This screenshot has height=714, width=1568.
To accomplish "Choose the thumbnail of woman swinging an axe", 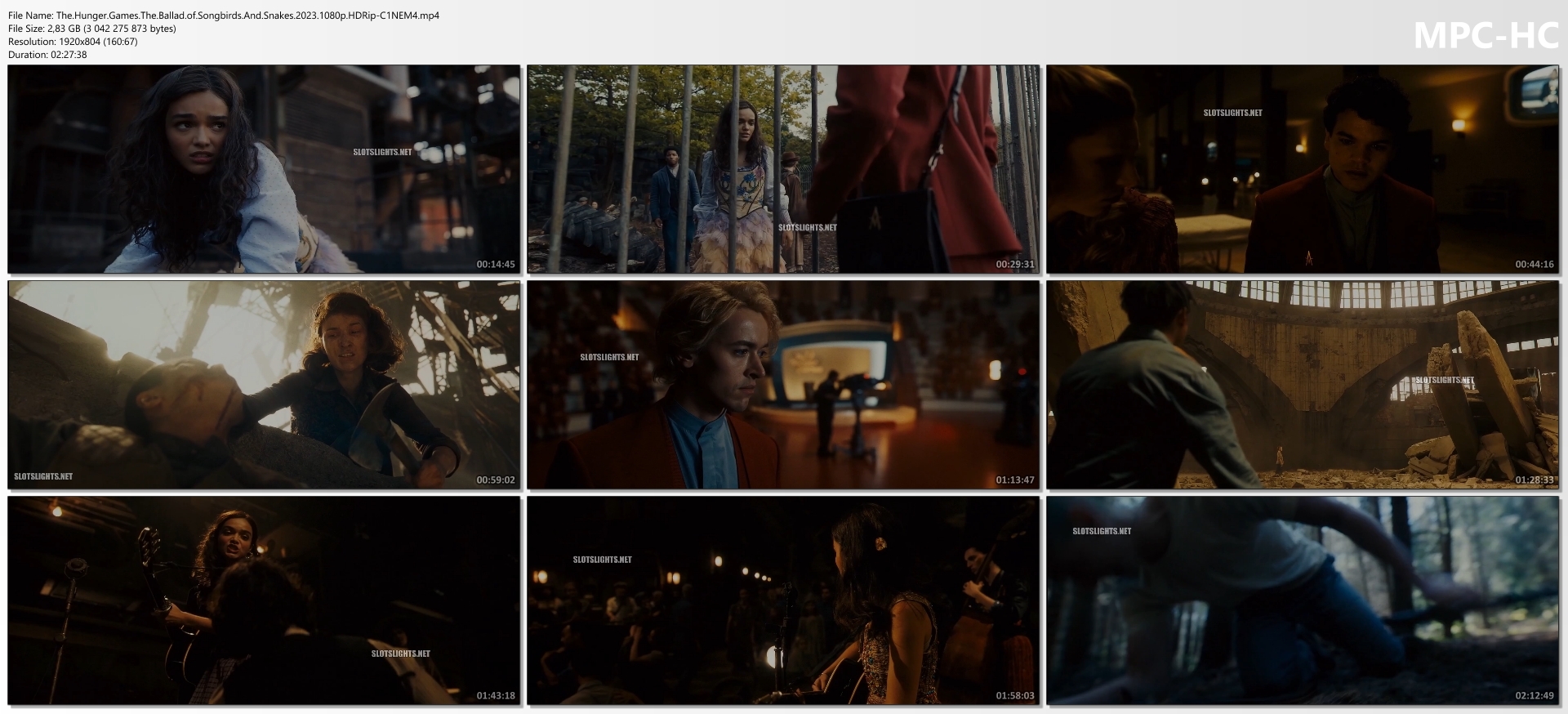I will tap(264, 385).
